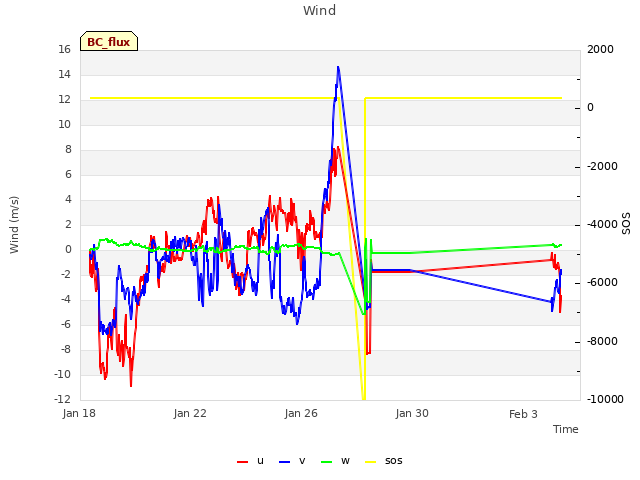Click the 16 value on left axis

(x=64, y=49)
